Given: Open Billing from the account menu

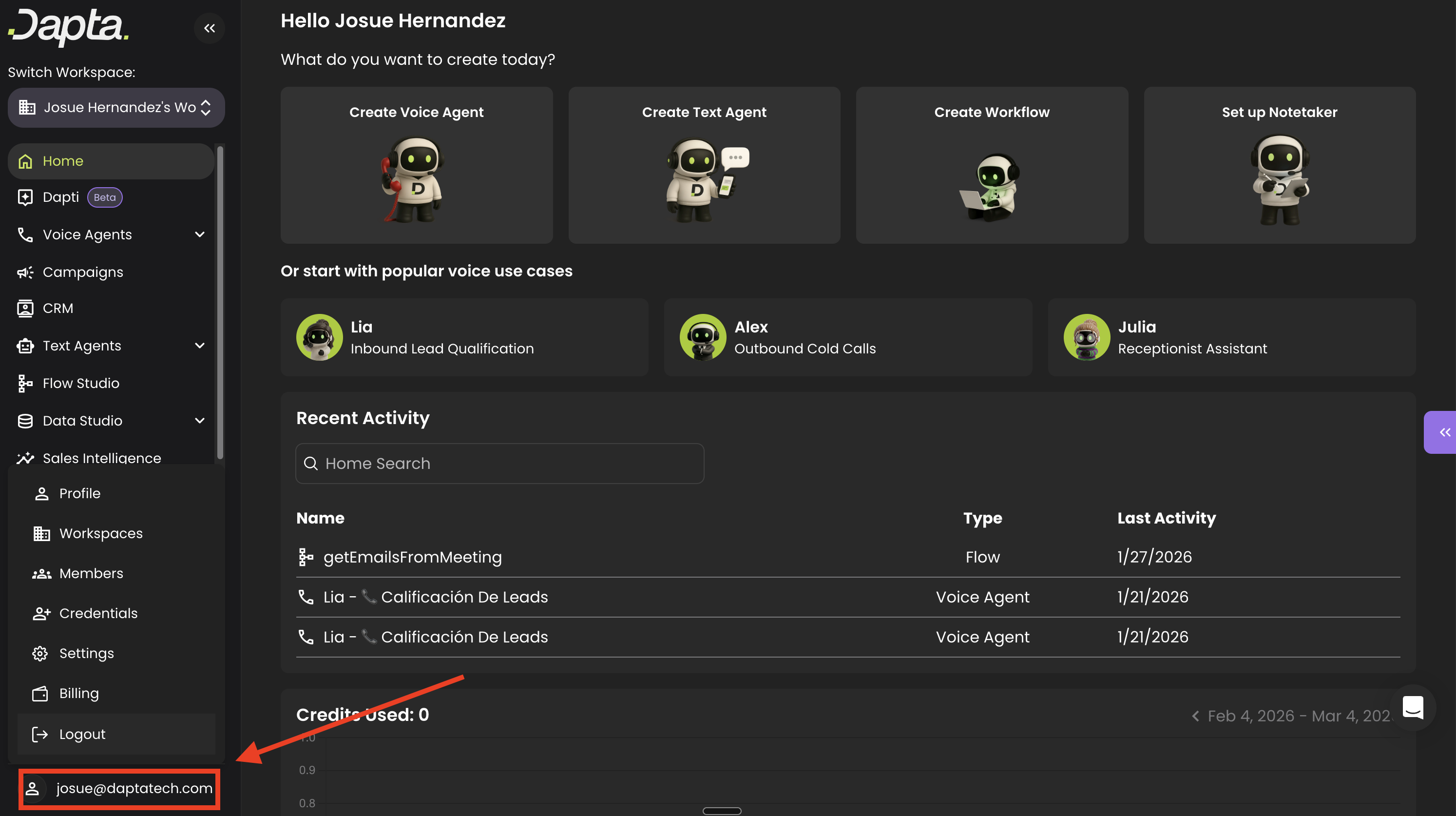Looking at the screenshot, I should (79, 693).
